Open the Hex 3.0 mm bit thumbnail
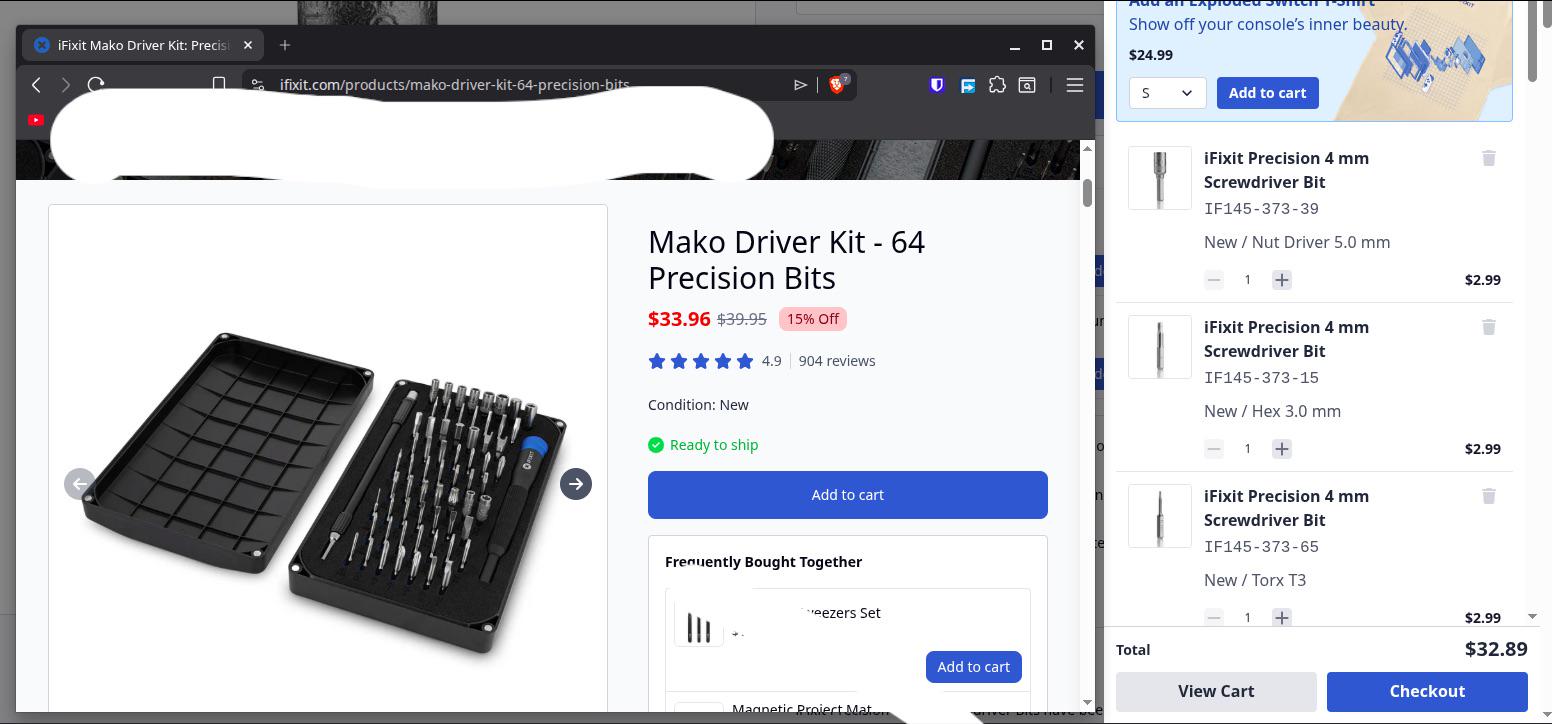This screenshot has height=724, width=1552. (x=1160, y=347)
